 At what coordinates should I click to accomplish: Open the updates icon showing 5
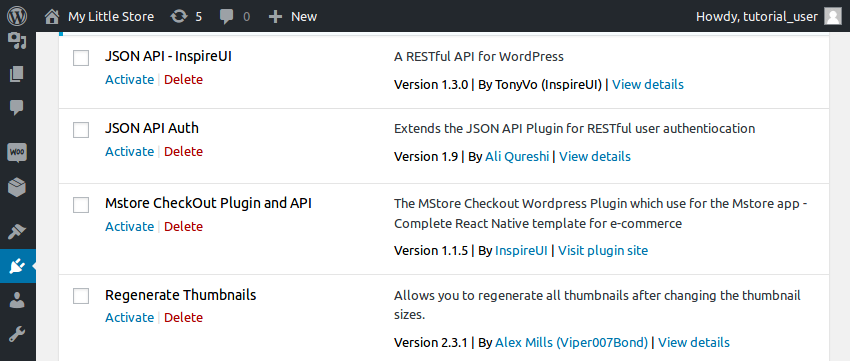pyautogui.click(x=179, y=17)
